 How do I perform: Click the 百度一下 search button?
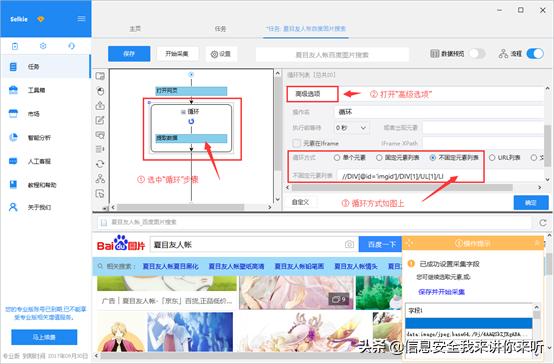380,245
